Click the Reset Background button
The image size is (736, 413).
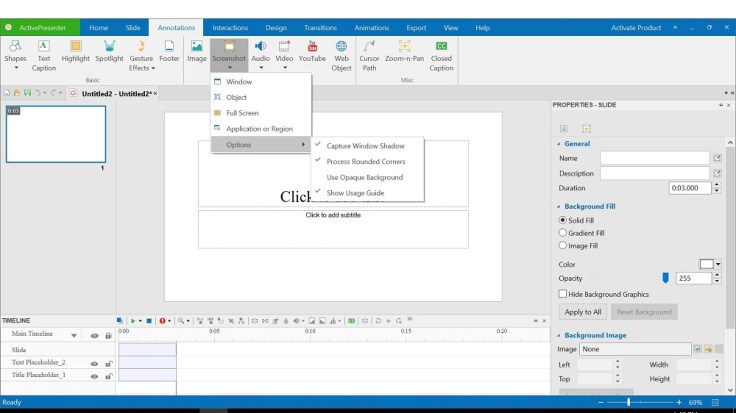point(644,312)
